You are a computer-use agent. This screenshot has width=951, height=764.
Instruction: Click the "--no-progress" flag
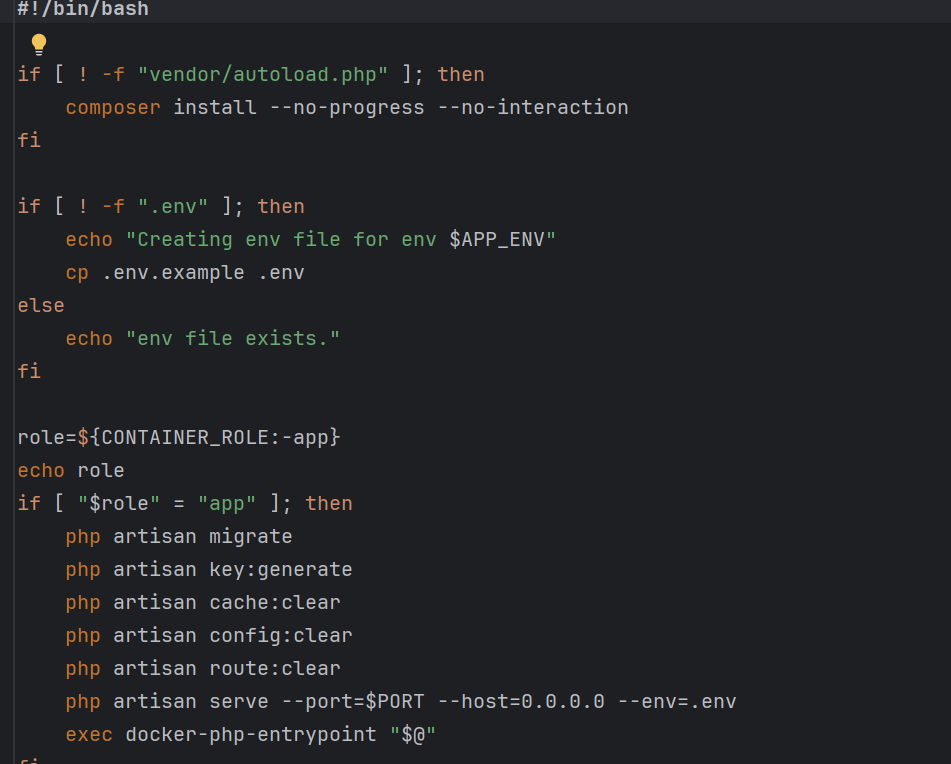pyautogui.click(x=347, y=108)
